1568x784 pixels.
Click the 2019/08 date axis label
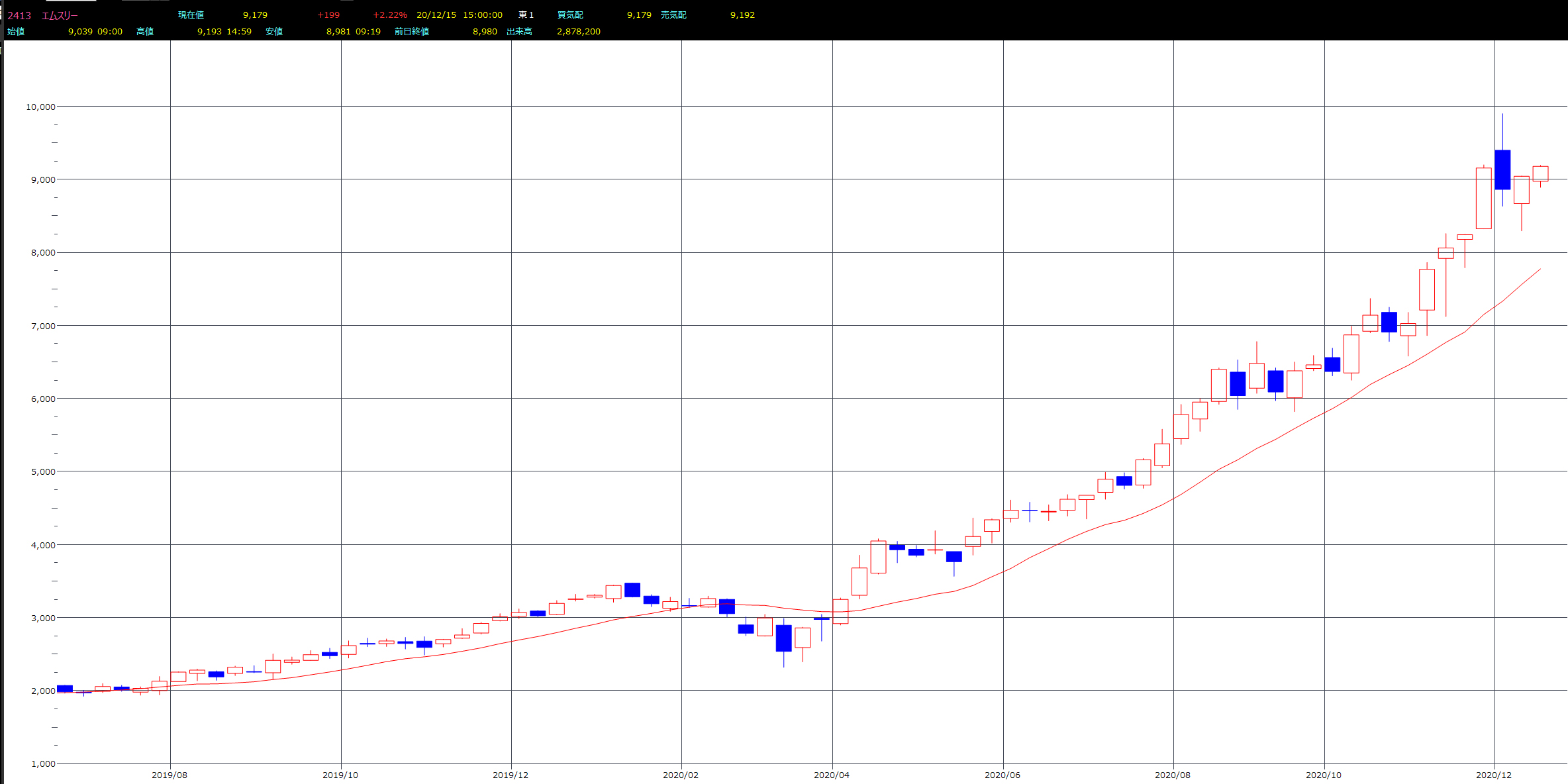point(170,775)
